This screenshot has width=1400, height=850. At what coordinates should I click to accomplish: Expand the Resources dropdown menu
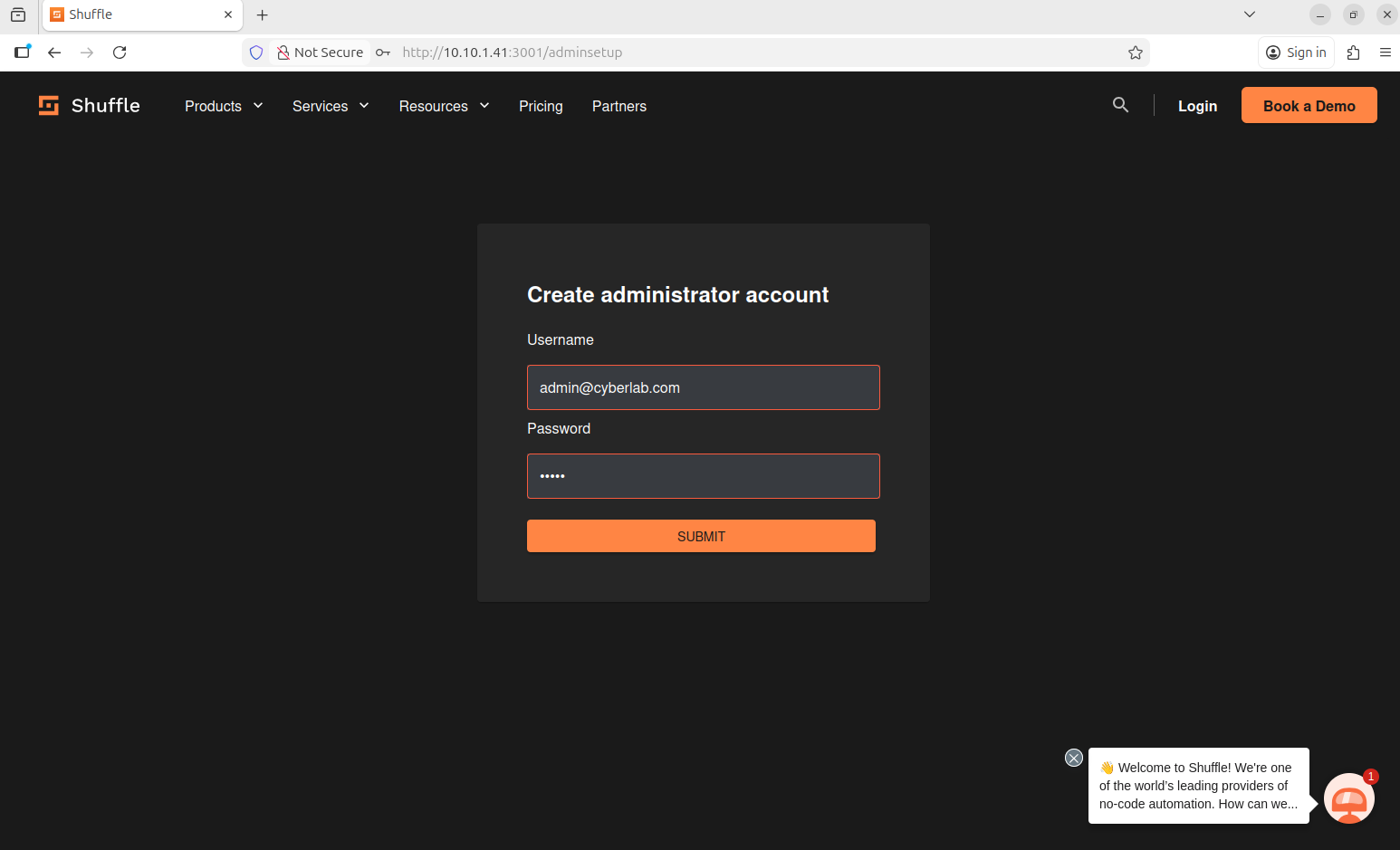coord(444,106)
